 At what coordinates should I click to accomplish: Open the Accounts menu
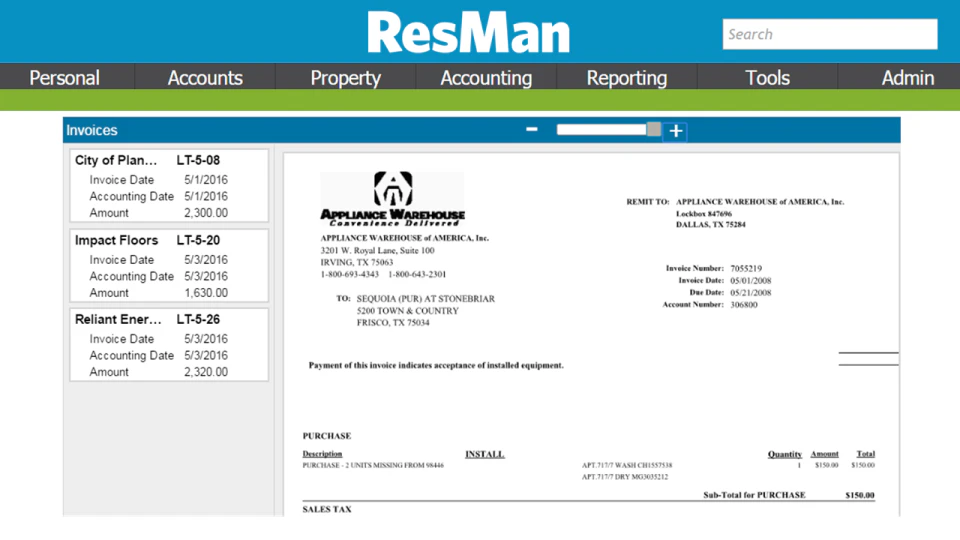tap(205, 78)
